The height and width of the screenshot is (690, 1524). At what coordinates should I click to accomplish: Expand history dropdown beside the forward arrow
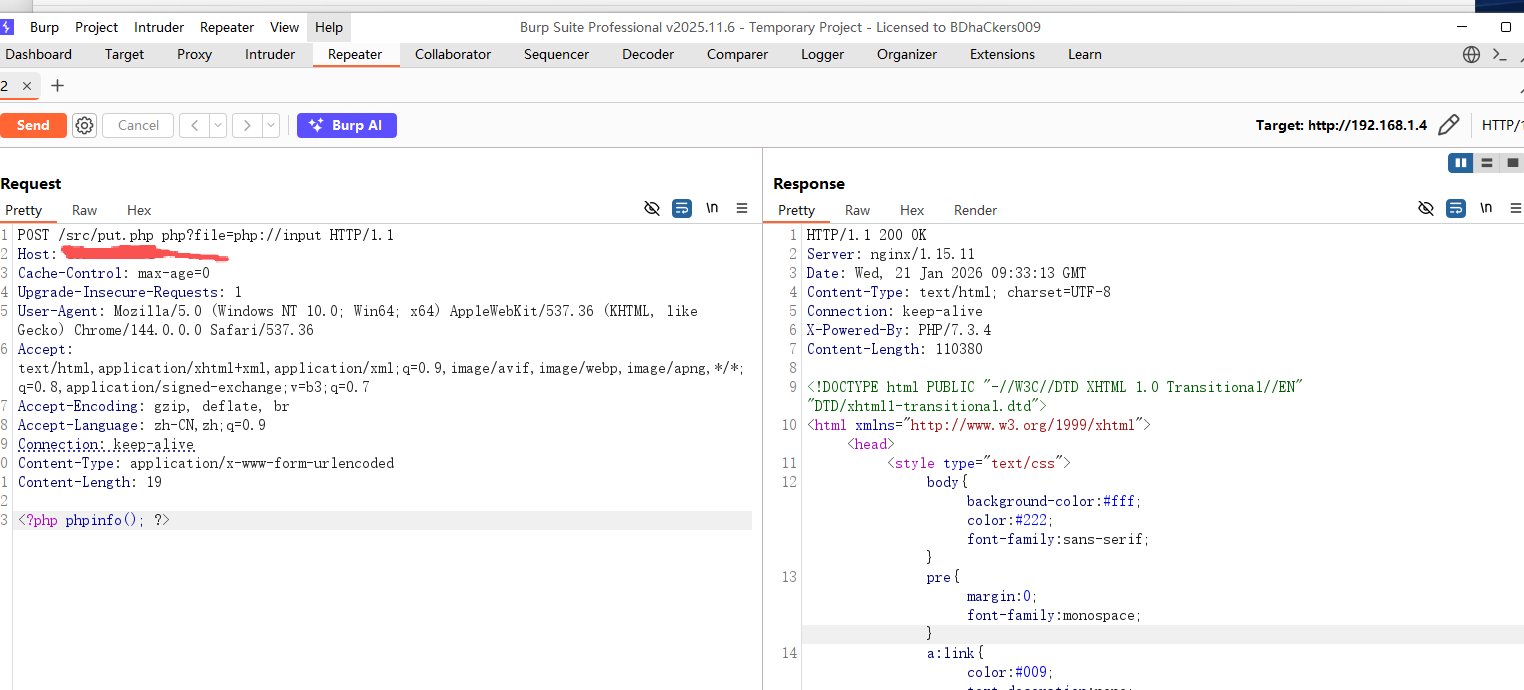271,125
